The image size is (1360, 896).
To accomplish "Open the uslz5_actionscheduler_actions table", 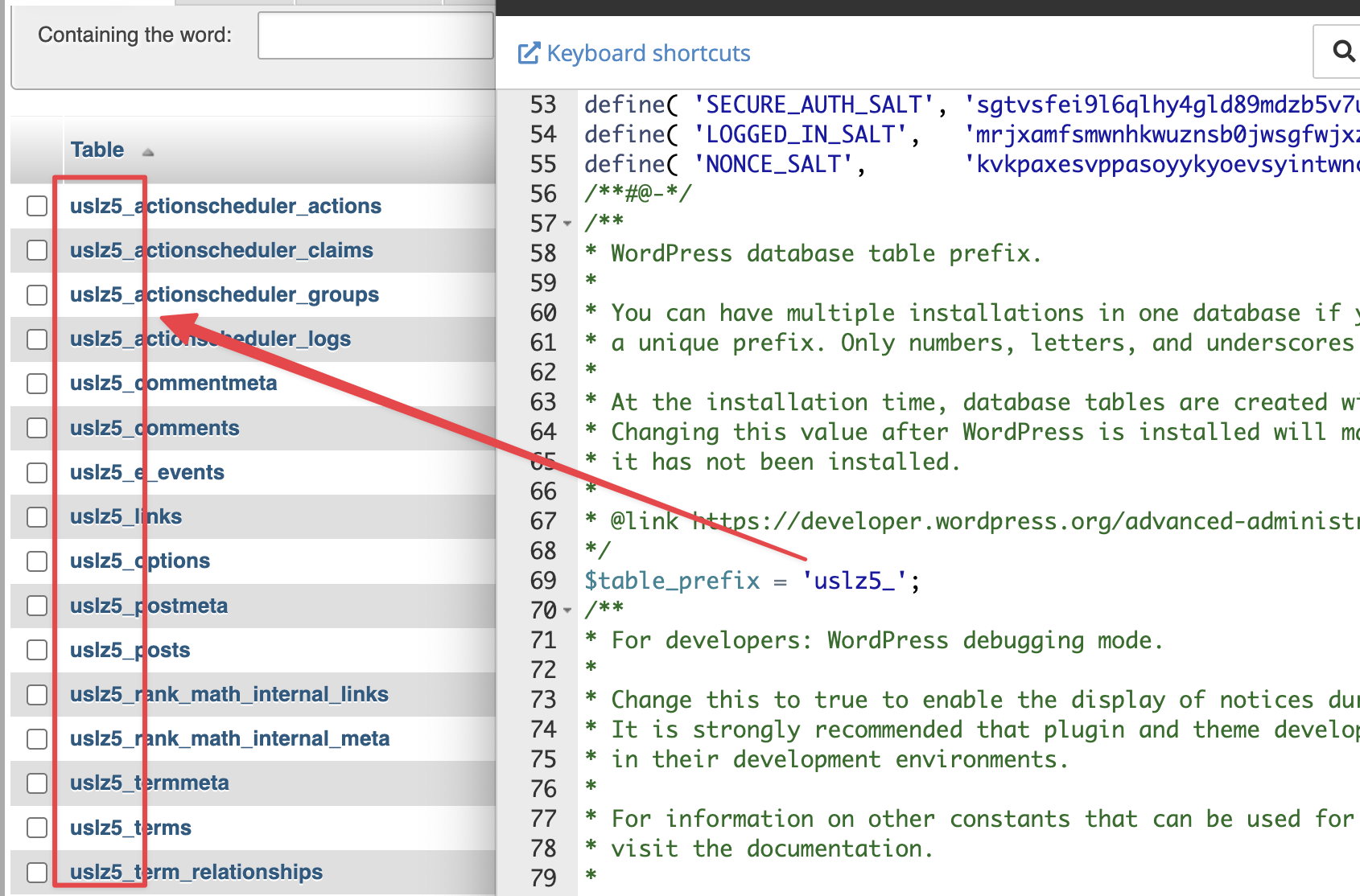I will tap(225, 206).
